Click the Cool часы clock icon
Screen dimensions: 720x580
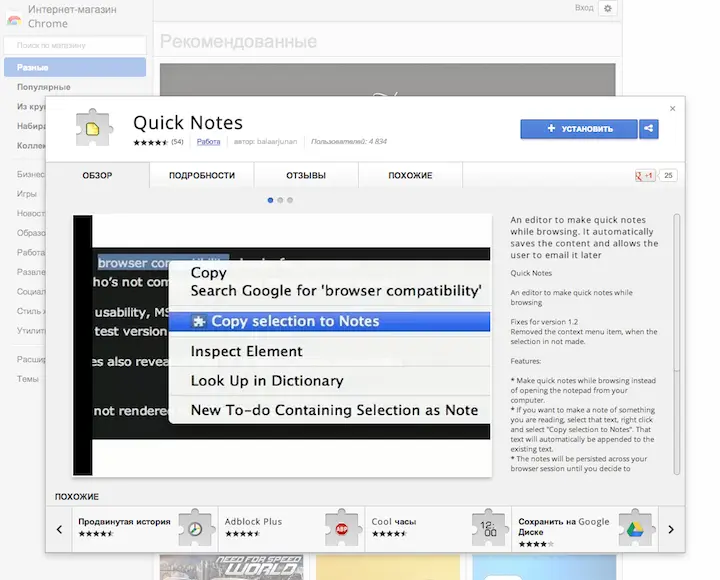[489, 528]
